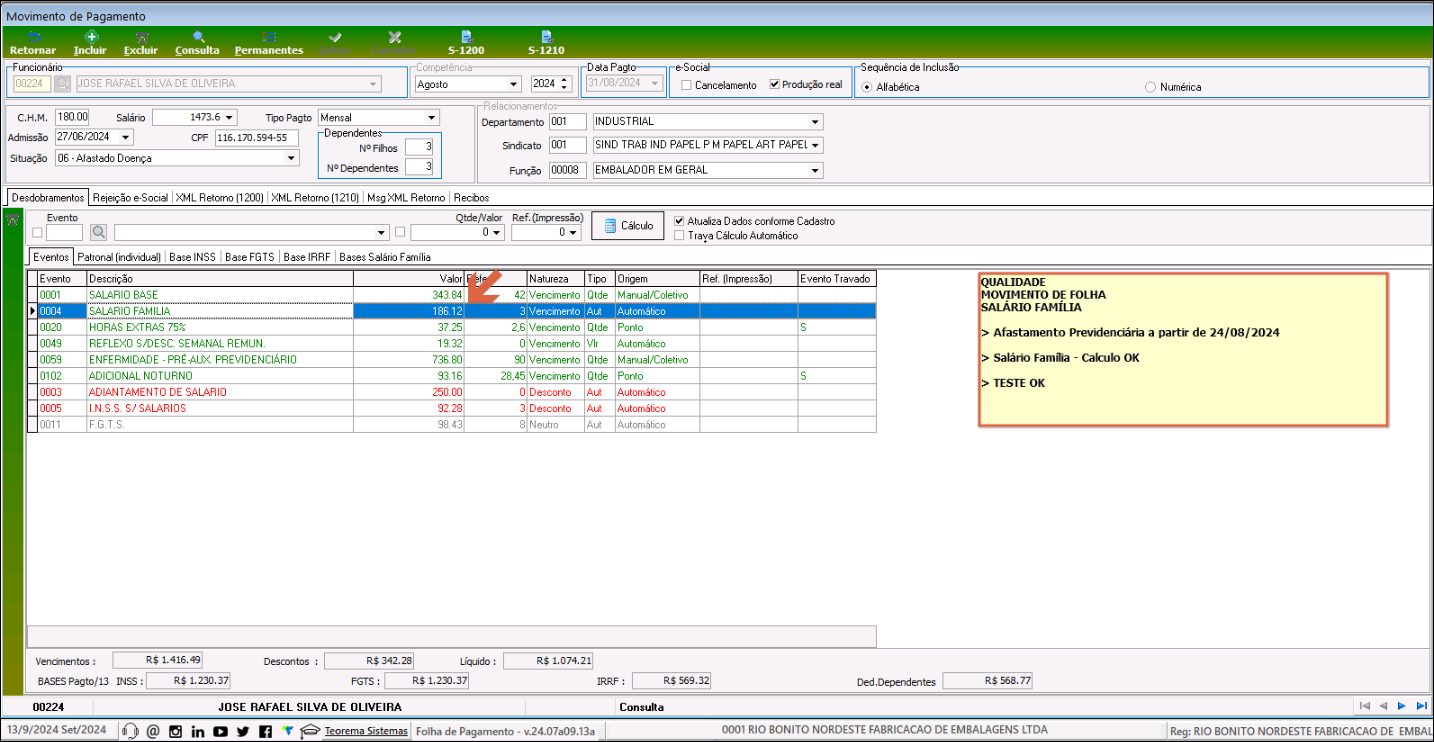Open Consulta with the magnifier icon
The height and width of the screenshot is (742, 1434).
tap(198, 36)
